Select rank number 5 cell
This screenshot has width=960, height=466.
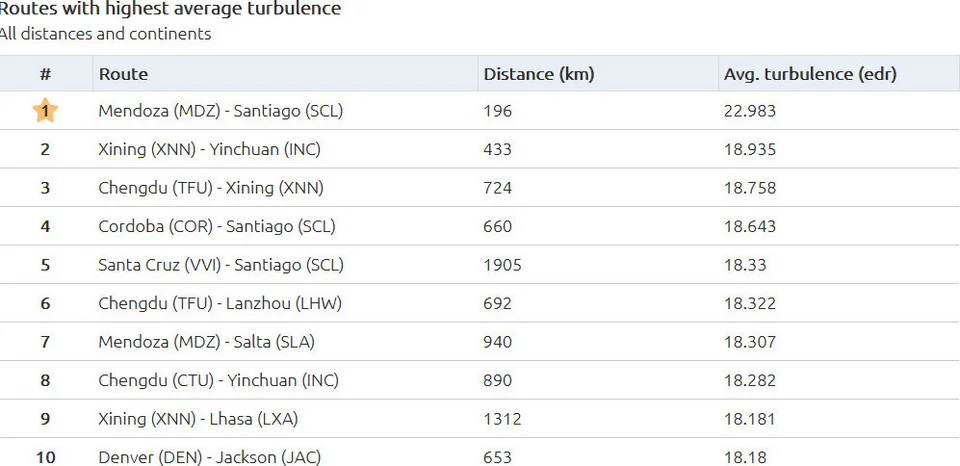tap(45, 265)
